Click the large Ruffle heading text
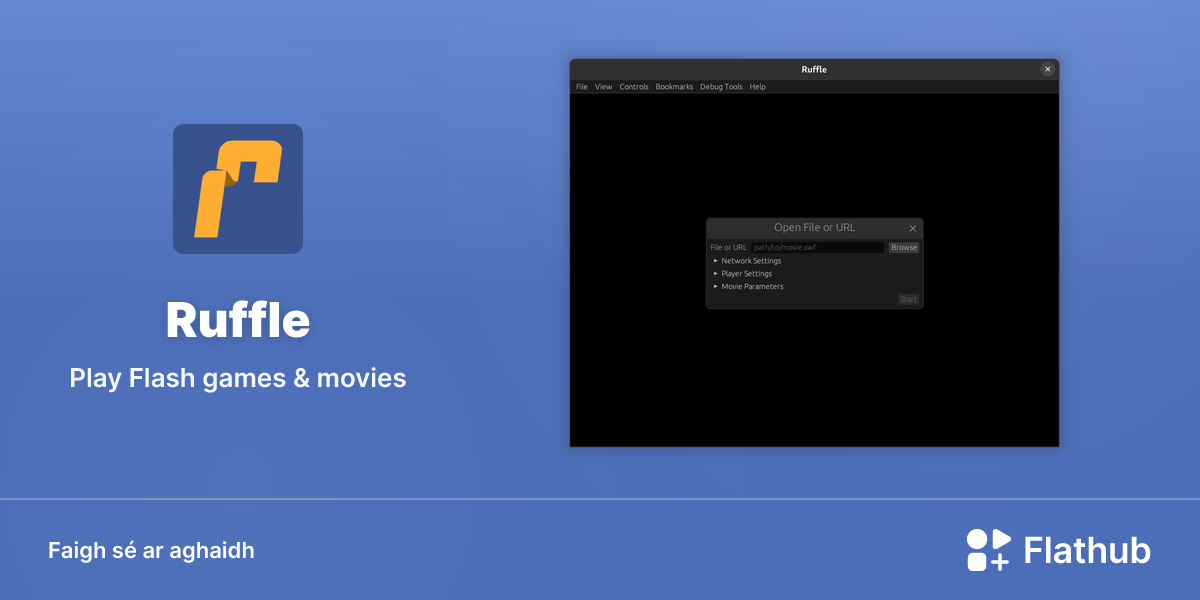The image size is (1200, 600). (238, 321)
